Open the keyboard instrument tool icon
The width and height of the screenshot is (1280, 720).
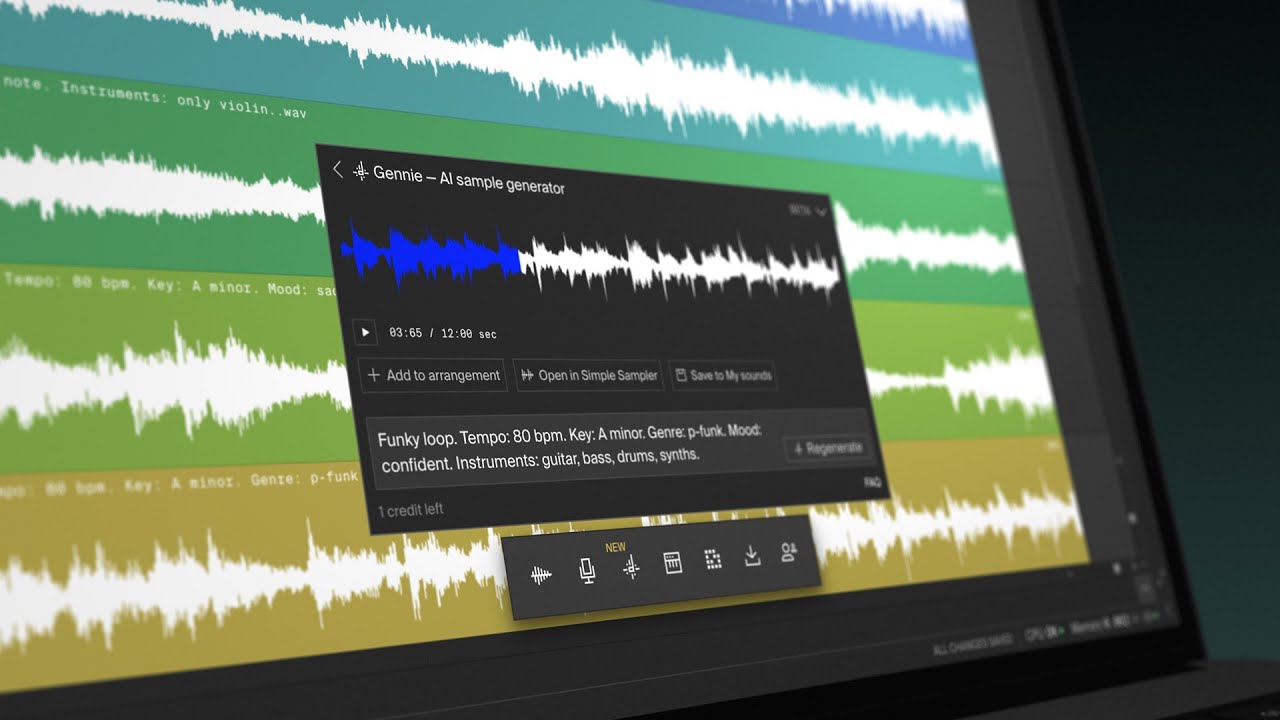[673, 563]
